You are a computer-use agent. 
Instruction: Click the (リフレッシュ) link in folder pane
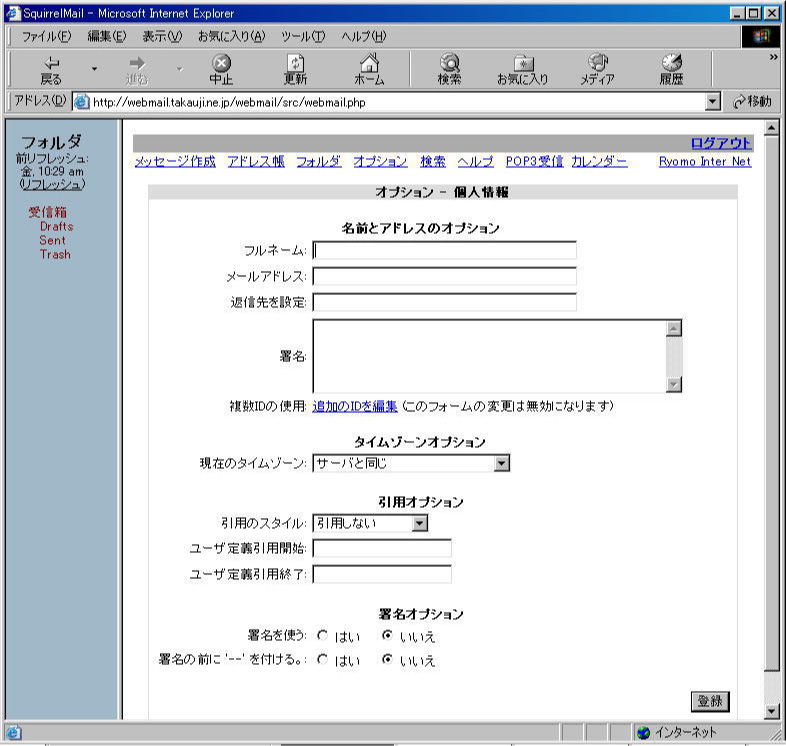pos(52,184)
